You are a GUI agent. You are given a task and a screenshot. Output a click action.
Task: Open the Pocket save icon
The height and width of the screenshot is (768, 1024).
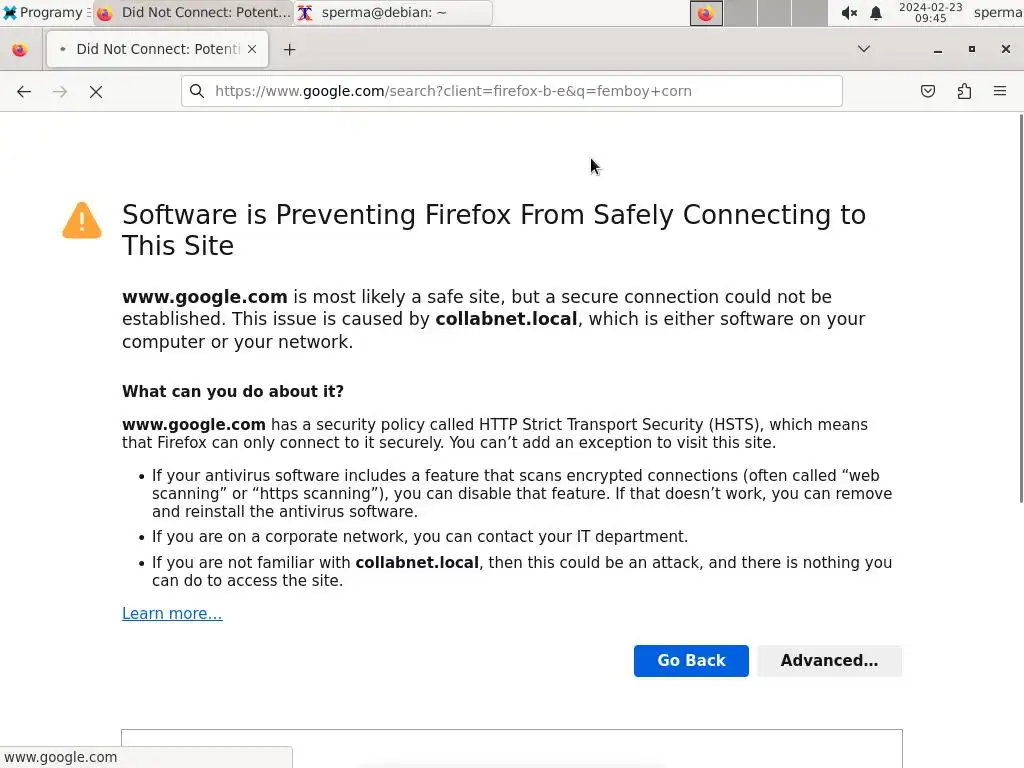pyautogui.click(x=928, y=91)
